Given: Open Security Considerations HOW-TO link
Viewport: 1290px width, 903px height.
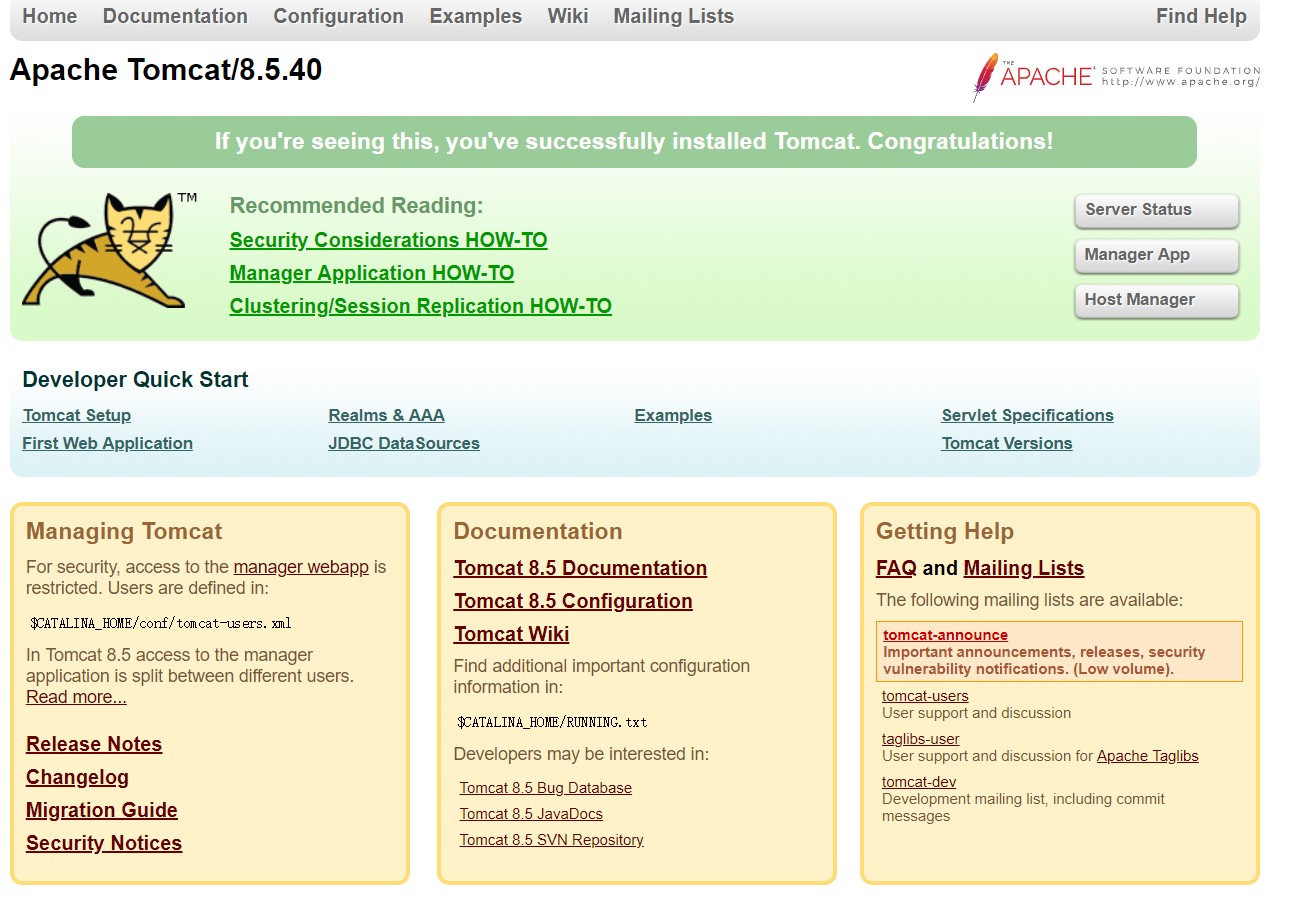Looking at the screenshot, I should pos(388,240).
